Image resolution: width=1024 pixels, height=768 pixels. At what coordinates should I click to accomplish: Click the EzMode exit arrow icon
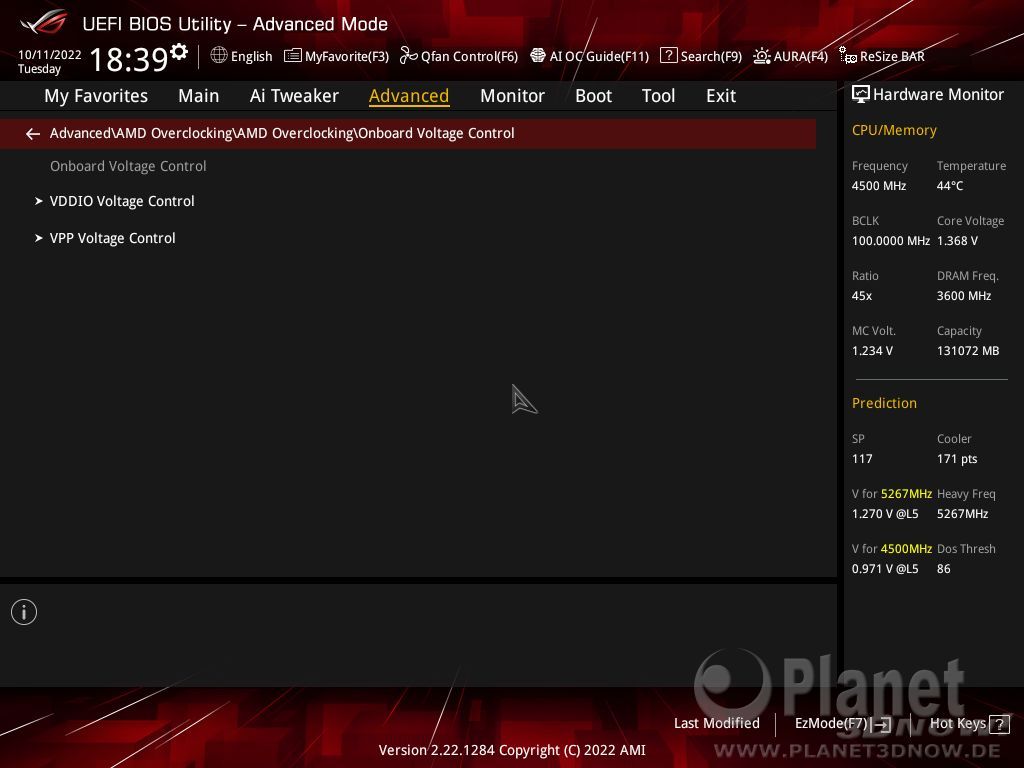pyautogui.click(x=882, y=724)
